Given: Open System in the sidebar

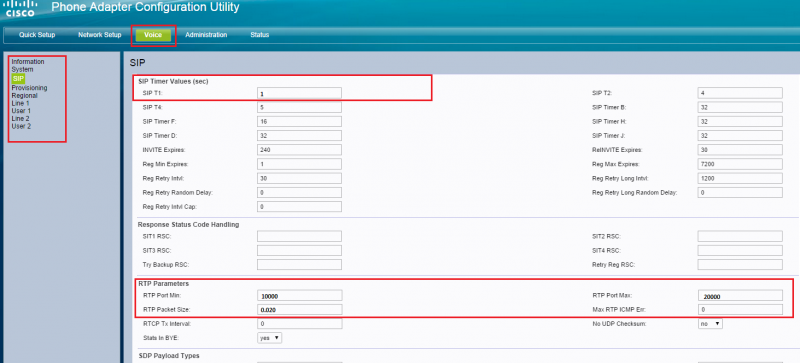Looking at the screenshot, I should click(x=22, y=69).
